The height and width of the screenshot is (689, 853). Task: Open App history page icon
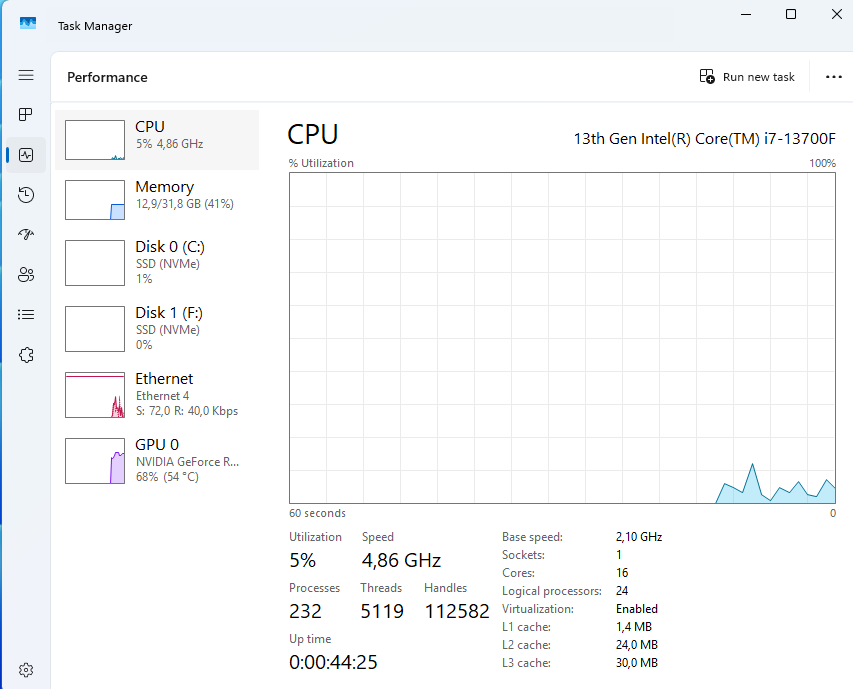pos(26,195)
